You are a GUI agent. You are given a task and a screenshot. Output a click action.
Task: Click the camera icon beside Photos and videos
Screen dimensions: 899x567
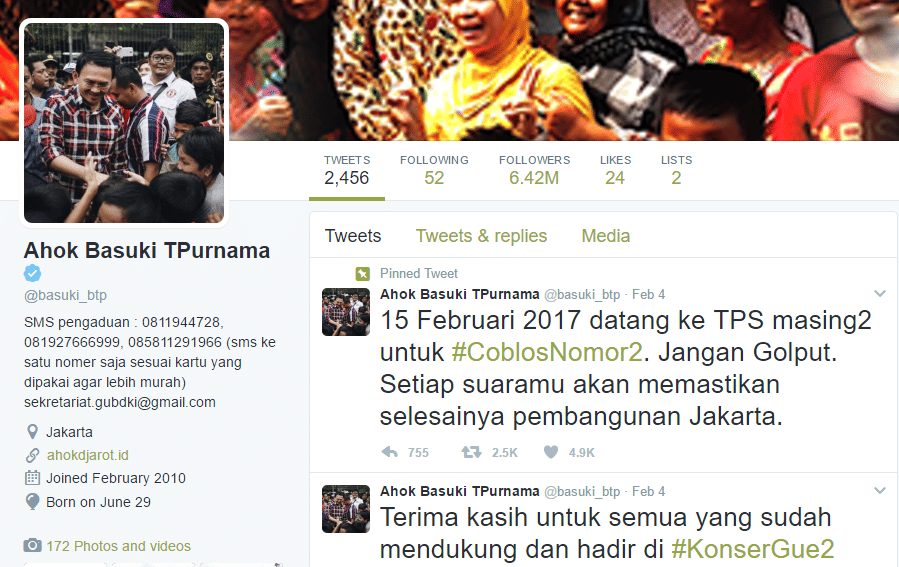[33, 545]
